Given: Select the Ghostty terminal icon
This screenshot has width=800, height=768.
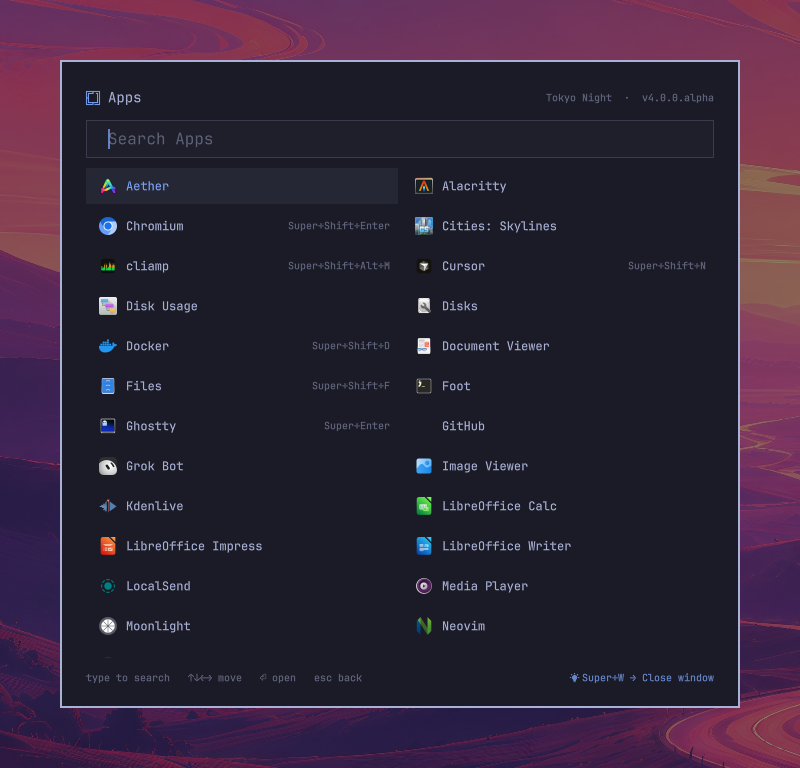Looking at the screenshot, I should coord(108,426).
